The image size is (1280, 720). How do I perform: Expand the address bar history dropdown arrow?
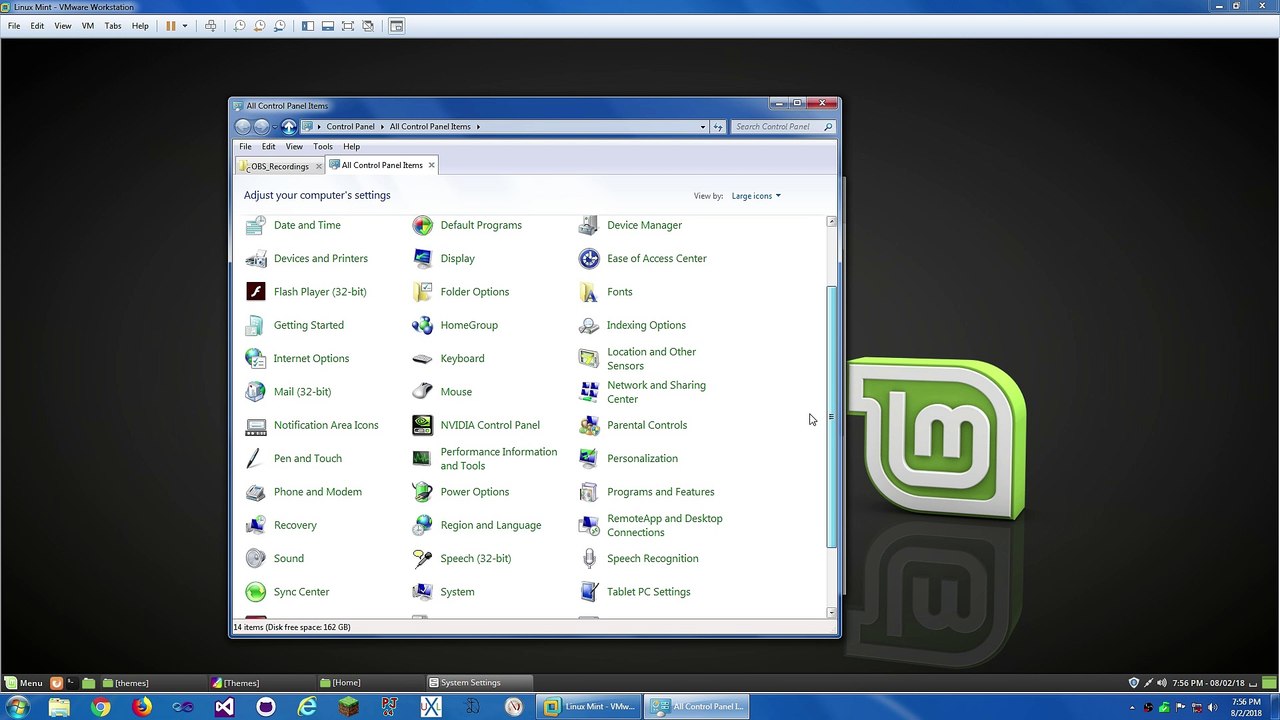click(703, 127)
